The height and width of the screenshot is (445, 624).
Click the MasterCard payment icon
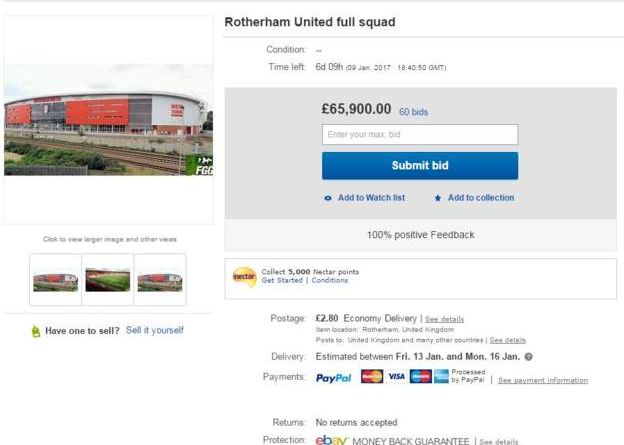pyautogui.click(x=372, y=377)
